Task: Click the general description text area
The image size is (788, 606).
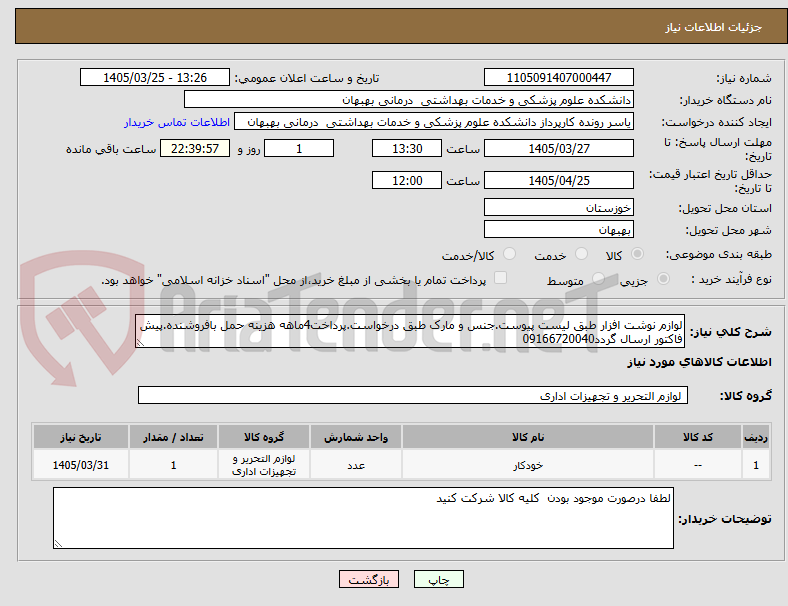Action: point(410,332)
